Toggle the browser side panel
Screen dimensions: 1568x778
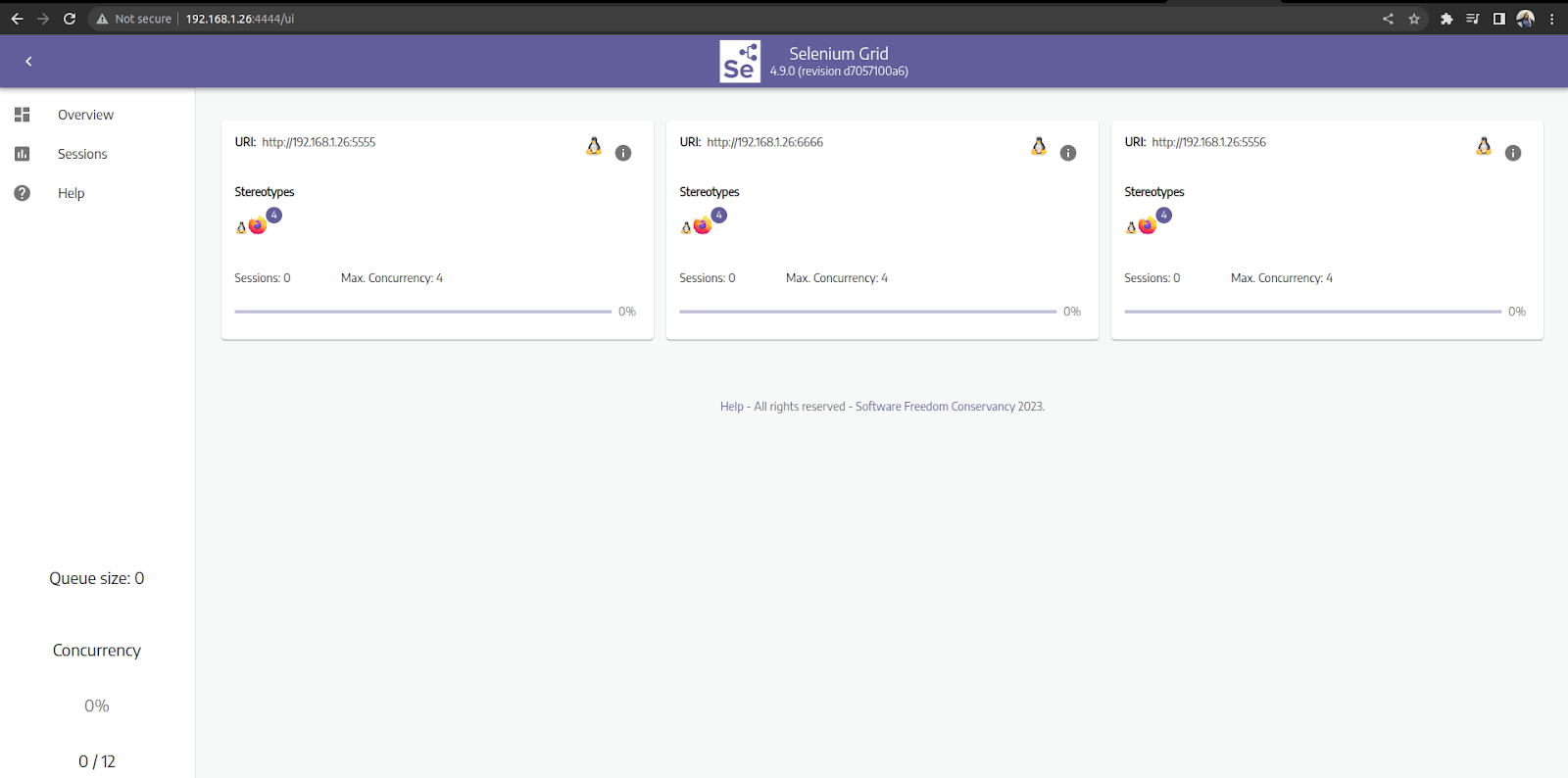(1499, 19)
